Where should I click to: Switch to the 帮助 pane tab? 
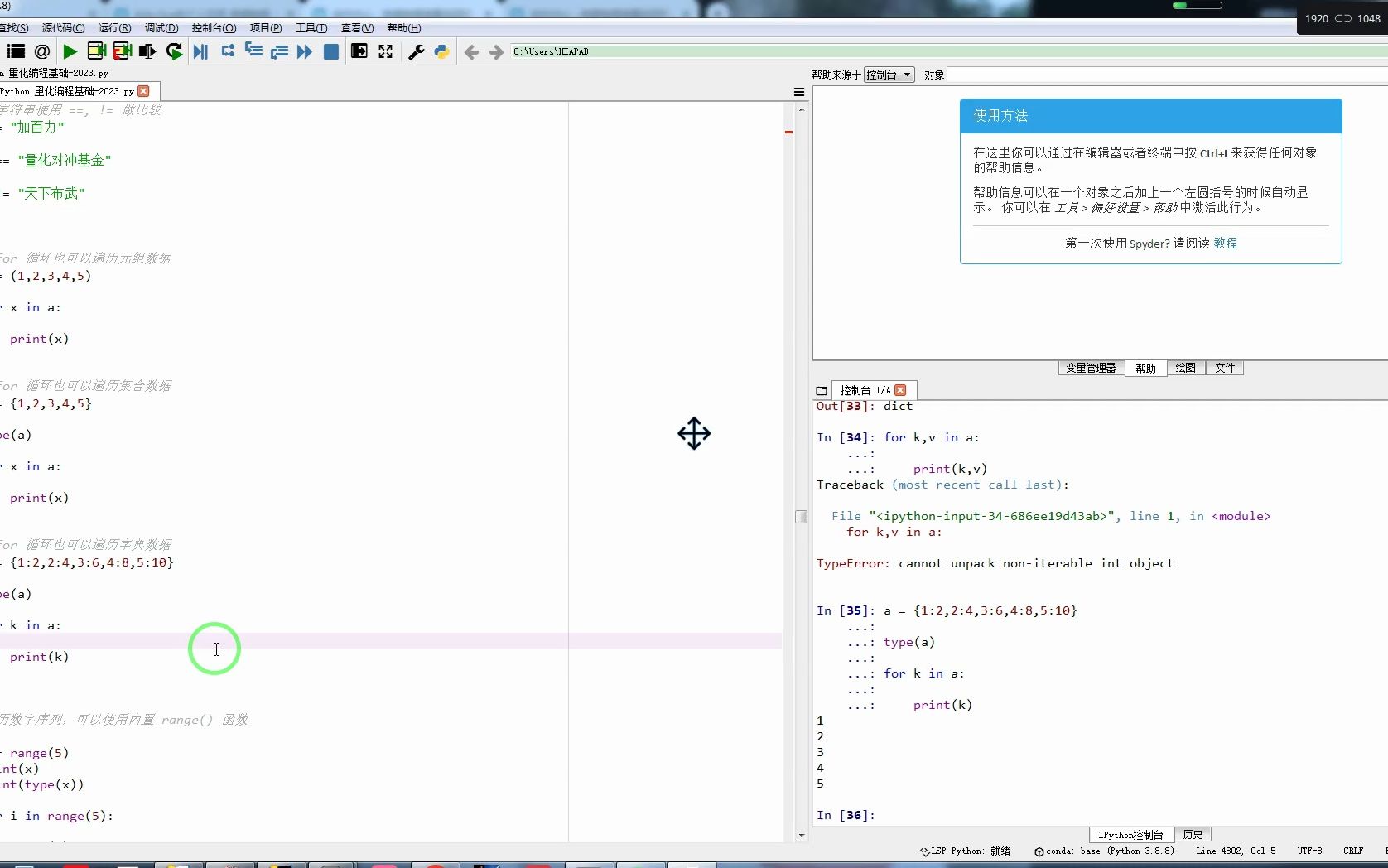pyautogui.click(x=1145, y=369)
